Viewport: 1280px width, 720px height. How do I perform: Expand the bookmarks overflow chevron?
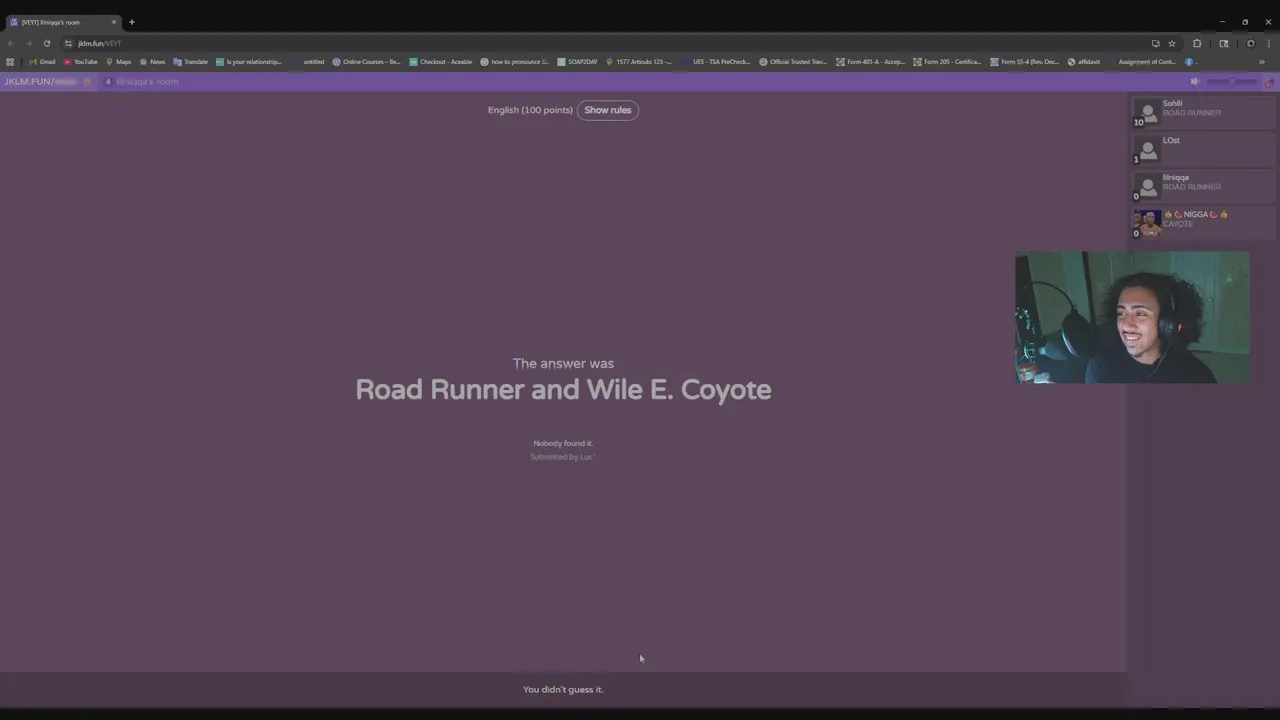tap(1262, 62)
